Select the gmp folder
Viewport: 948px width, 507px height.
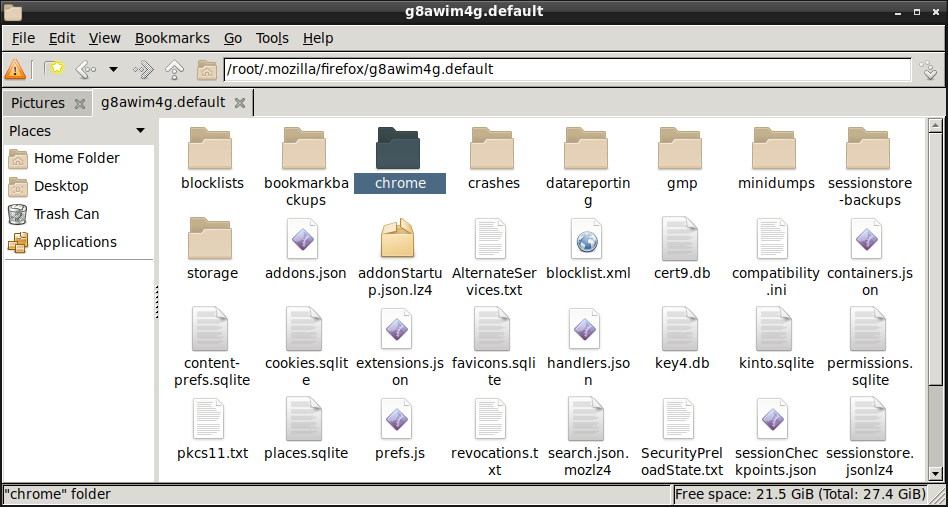[682, 159]
